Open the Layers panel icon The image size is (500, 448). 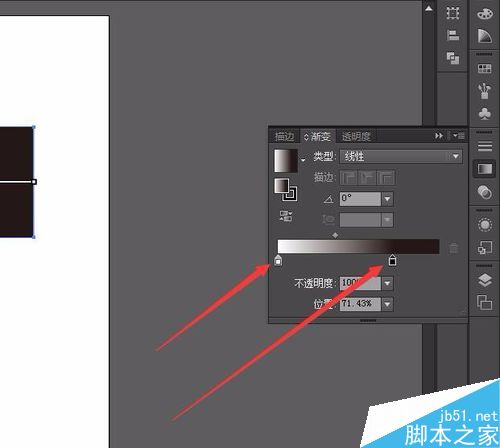coord(485,280)
